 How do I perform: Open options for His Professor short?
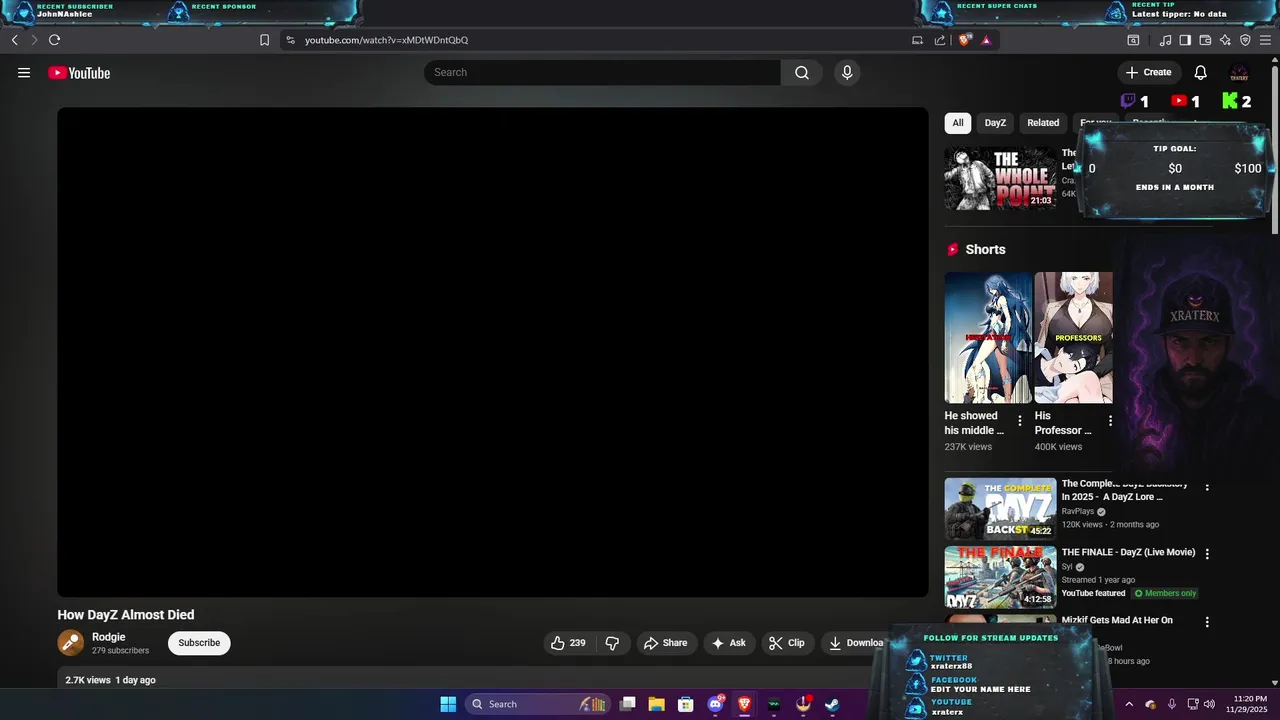[x=1110, y=421]
